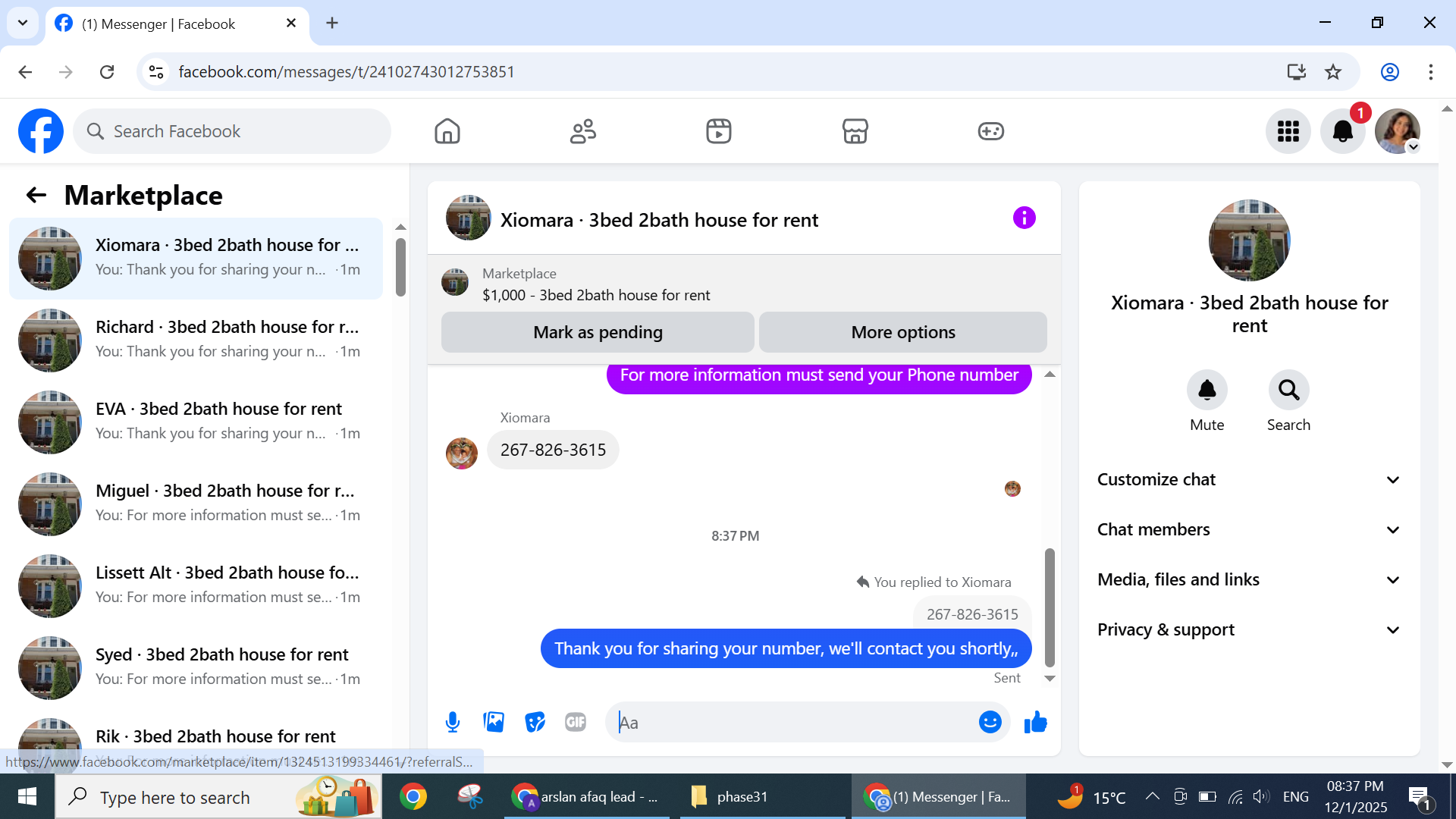Open the Video (Watch) icon
Viewport: 1456px width, 819px height.
click(719, 131)
